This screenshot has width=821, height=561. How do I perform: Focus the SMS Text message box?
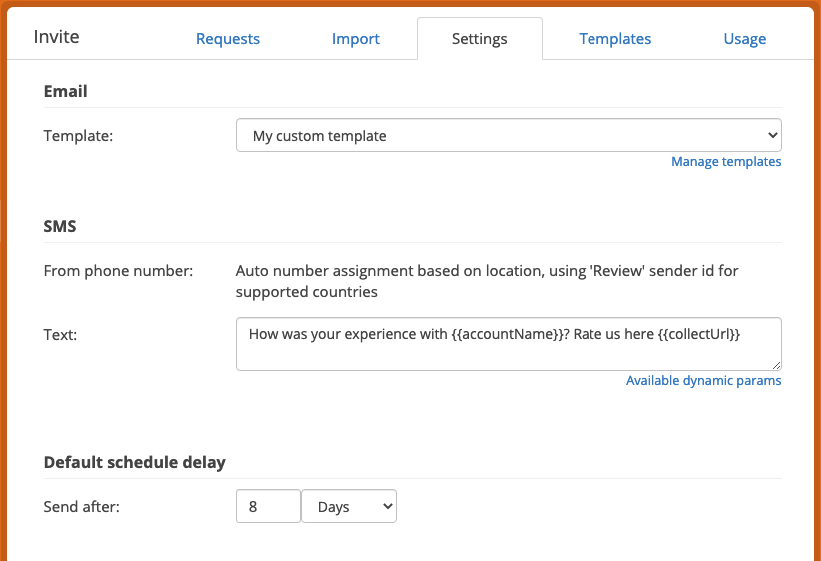pos(508,344)
